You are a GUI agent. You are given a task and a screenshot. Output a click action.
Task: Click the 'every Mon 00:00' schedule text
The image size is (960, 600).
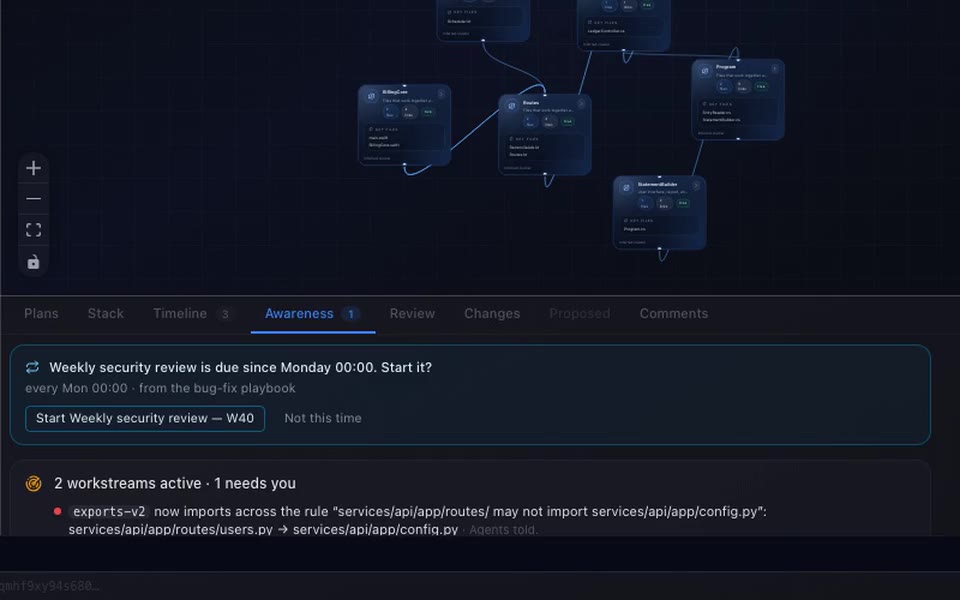tap(76, 388)
